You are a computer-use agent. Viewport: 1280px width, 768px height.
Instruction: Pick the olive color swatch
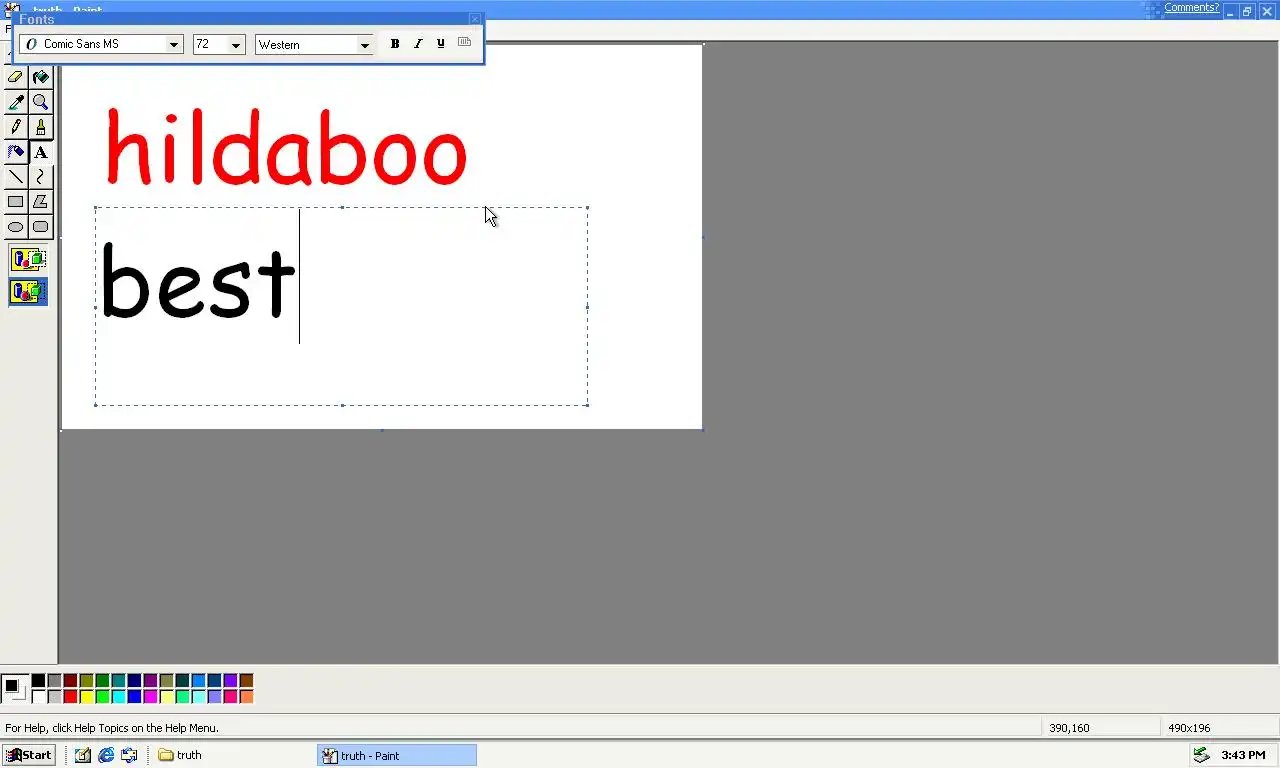tap(86, 680)
